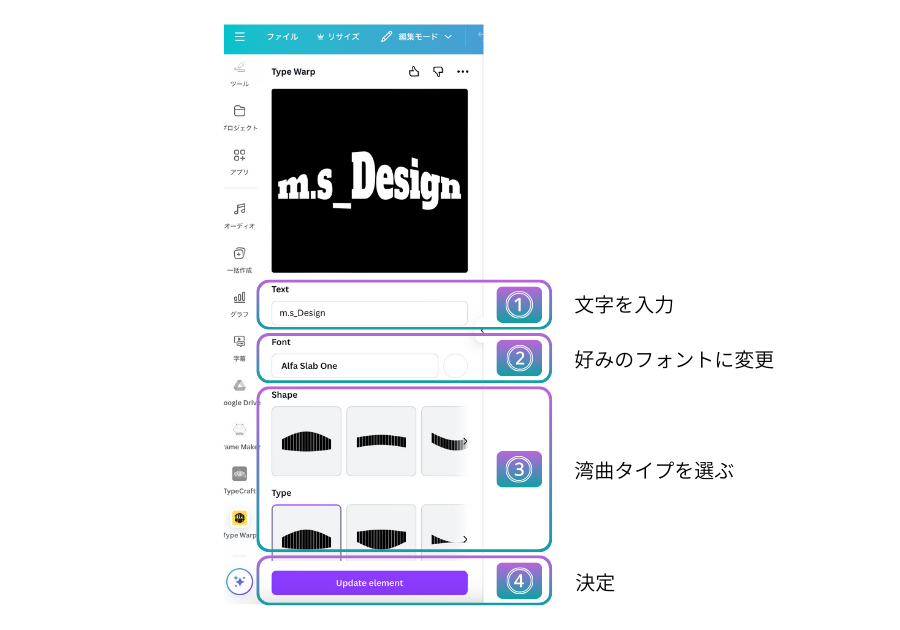Click the magic sparkle assistant button

240,581
